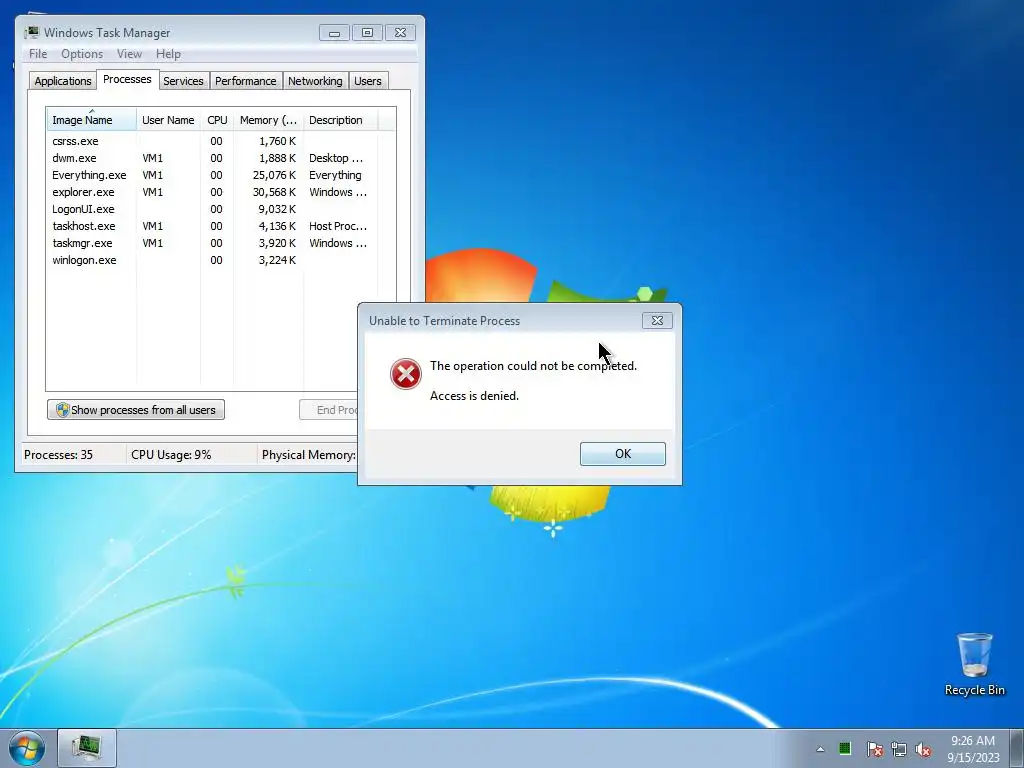Click OK in the error dialog
1024x768 pixels.
click(622, 454)
